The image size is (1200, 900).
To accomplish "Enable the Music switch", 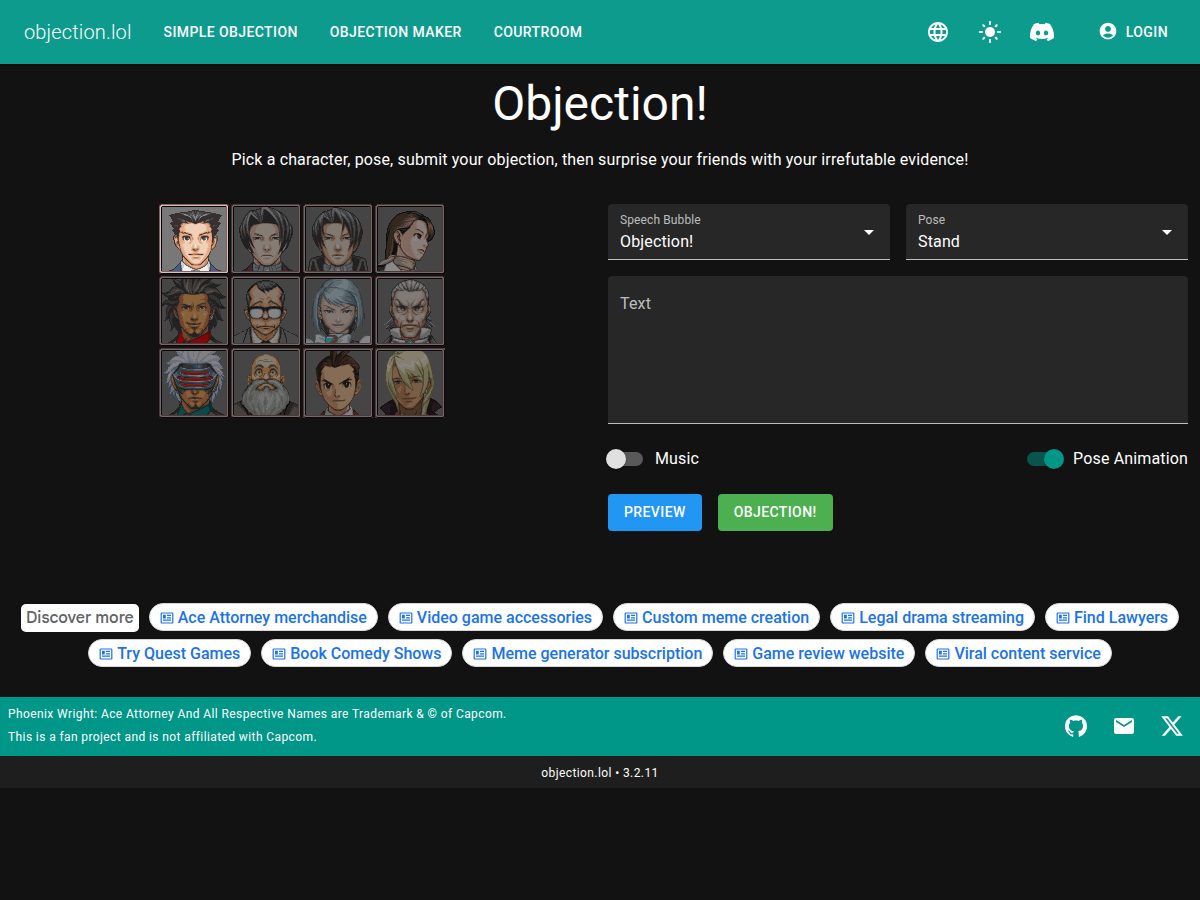I will click(x=625, y=459).
